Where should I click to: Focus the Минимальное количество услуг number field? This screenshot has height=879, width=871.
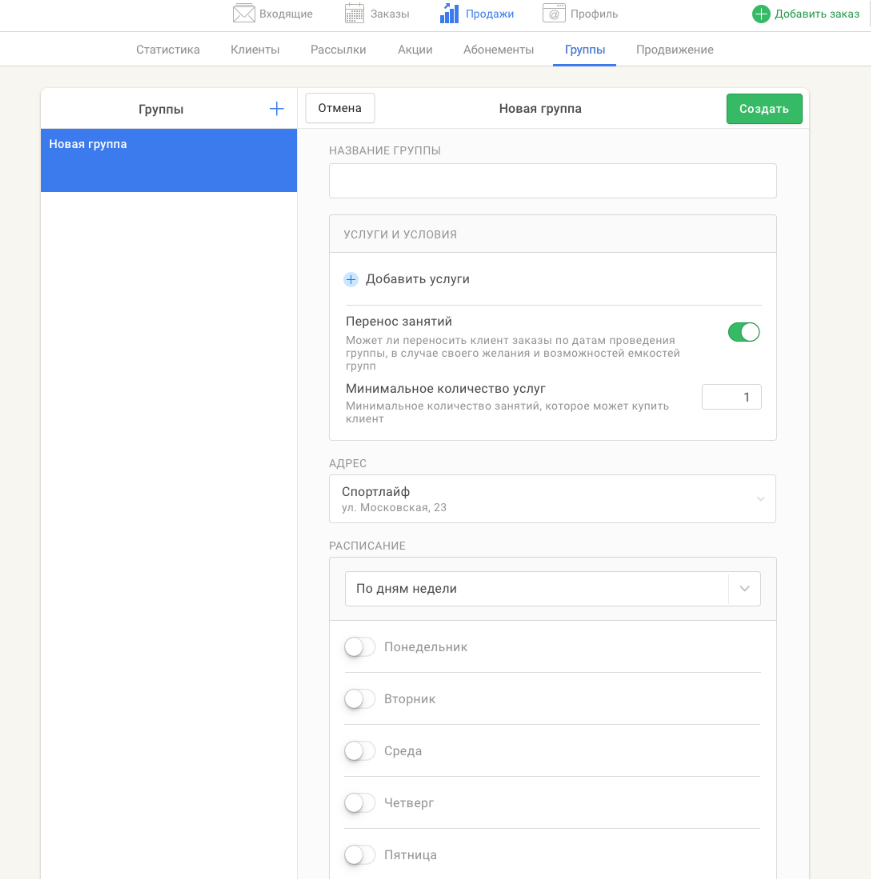(731, 397)
